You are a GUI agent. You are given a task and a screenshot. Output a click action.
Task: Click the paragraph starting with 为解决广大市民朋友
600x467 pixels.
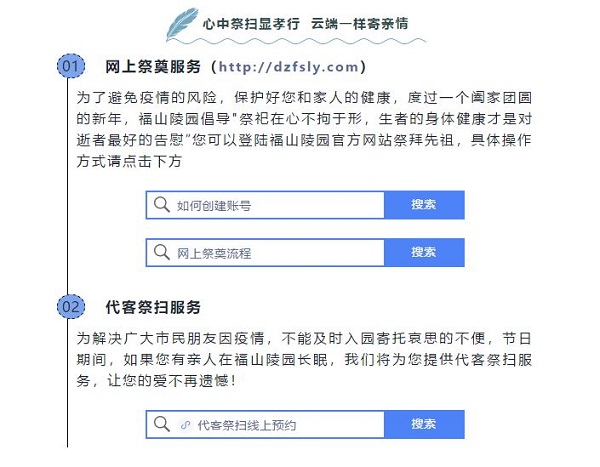coord(304,359)
